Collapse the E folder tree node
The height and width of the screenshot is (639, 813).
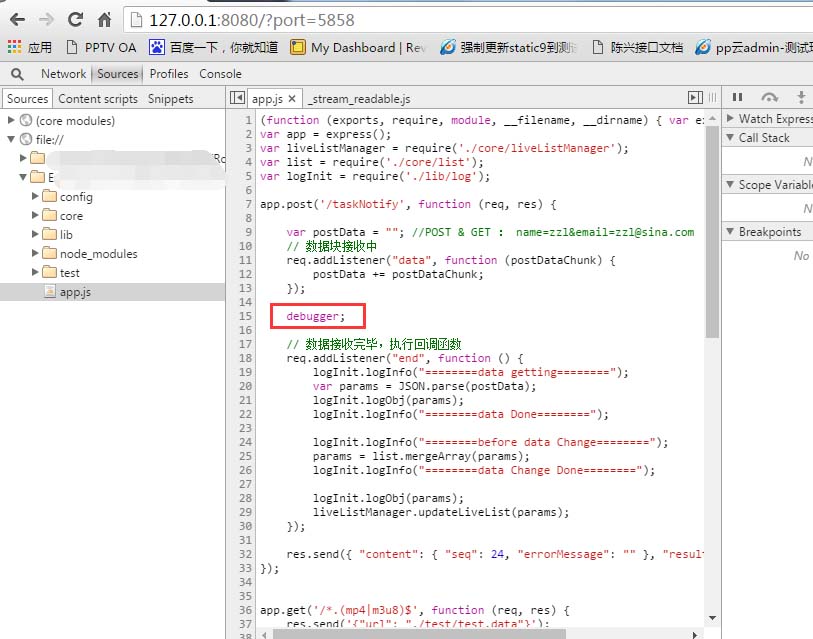coord(23,177)
